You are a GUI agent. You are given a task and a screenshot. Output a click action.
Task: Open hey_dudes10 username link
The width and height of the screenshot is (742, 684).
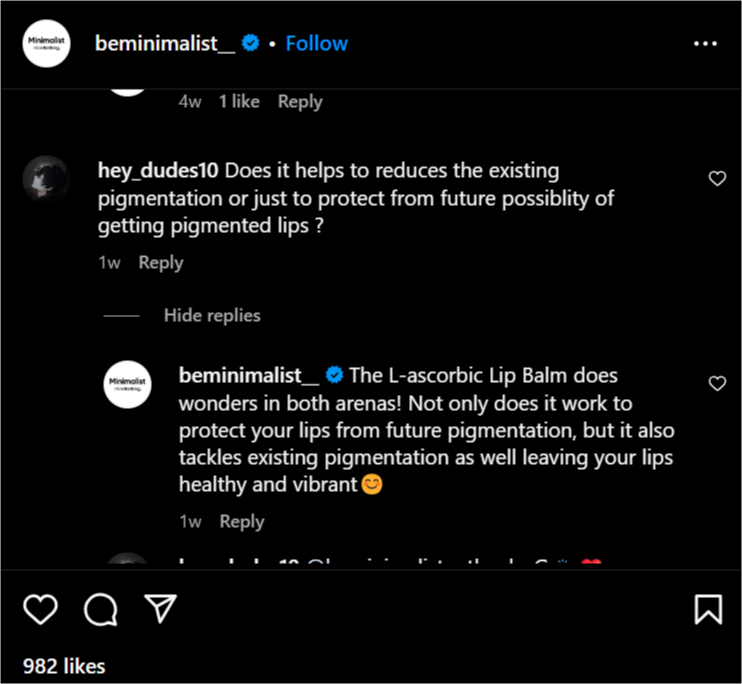[x=158, y=170]
